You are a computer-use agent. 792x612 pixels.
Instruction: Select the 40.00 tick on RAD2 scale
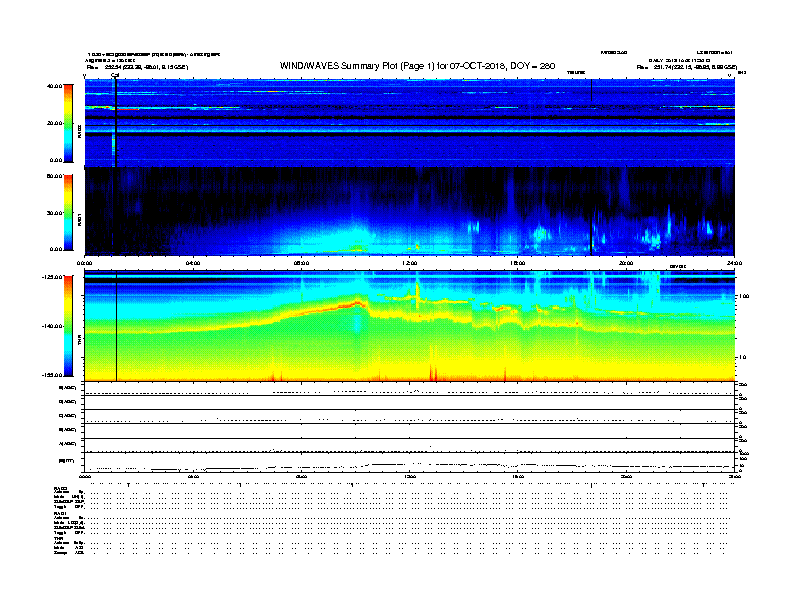(x=54, y=86)
